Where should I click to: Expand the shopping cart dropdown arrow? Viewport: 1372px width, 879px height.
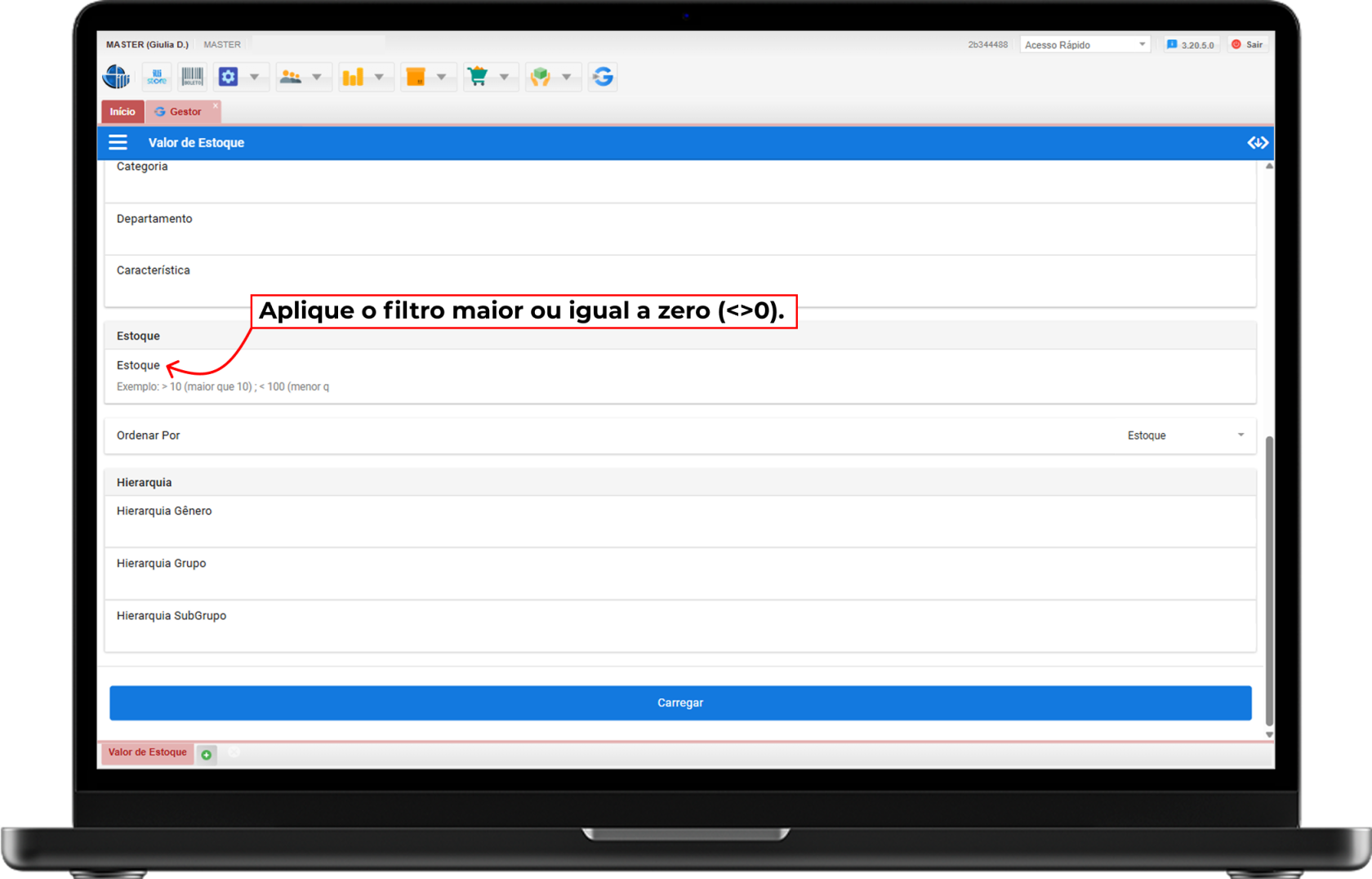504,77
